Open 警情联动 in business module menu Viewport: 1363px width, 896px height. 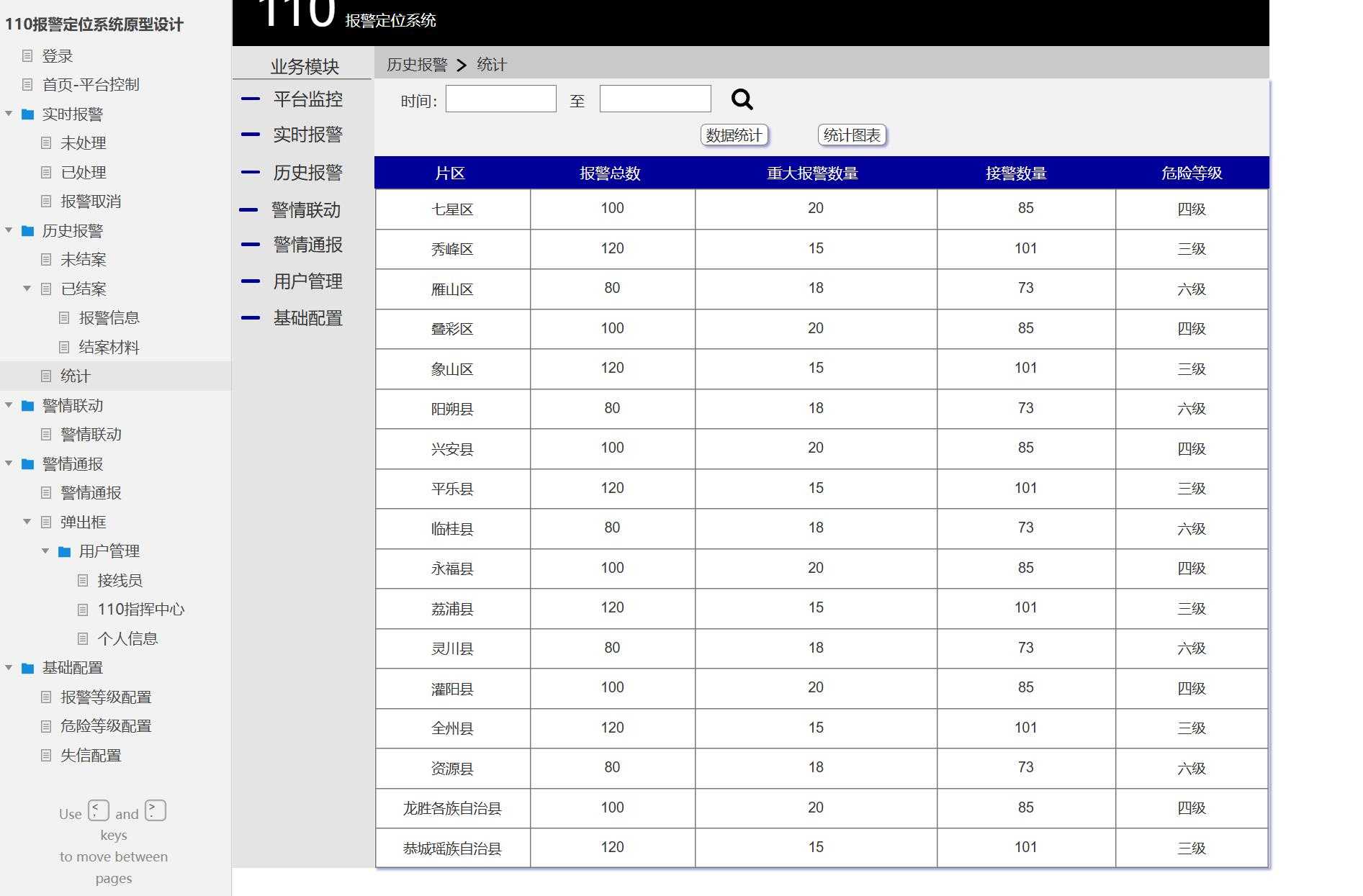306,210
